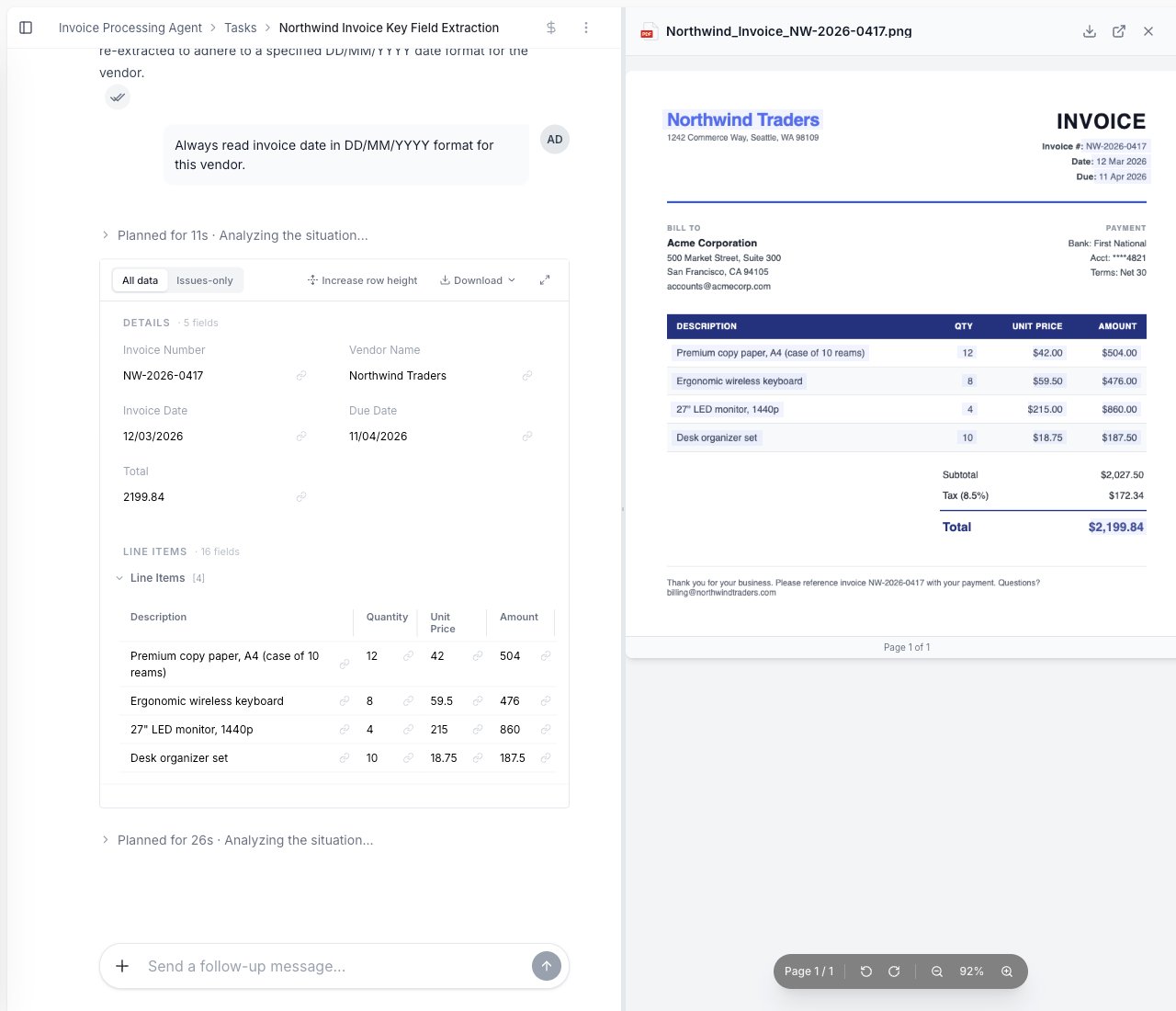The width and height of the screenshot is (1176, 1011).
Task: Click the Page 1 / 1 indicator
Action: 809,971
